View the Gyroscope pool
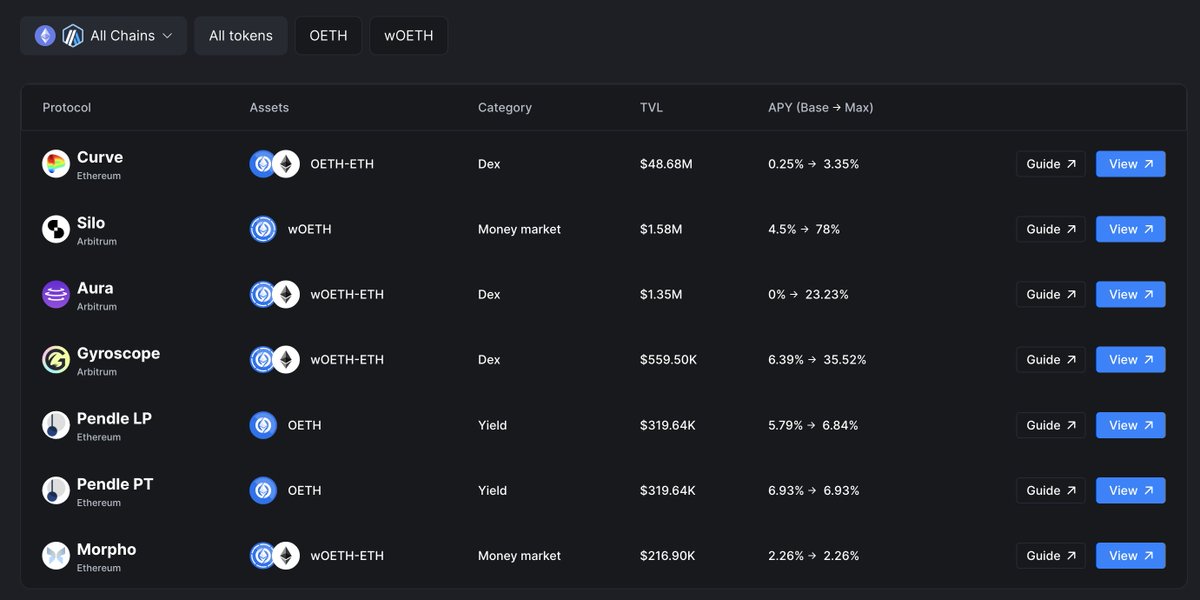1200x600 pixels. tap(1130, 359)
